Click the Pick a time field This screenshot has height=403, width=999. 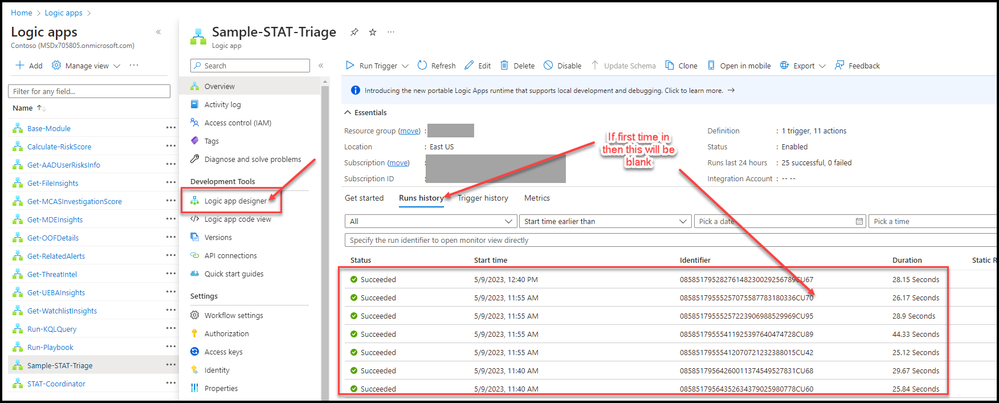click(933, 222)
